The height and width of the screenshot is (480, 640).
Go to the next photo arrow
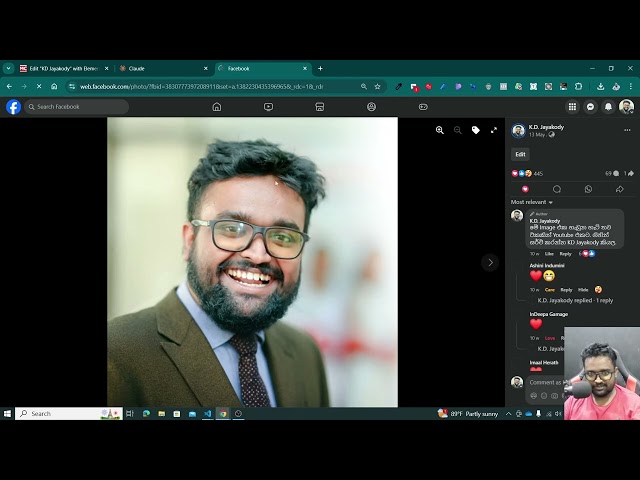490,263
